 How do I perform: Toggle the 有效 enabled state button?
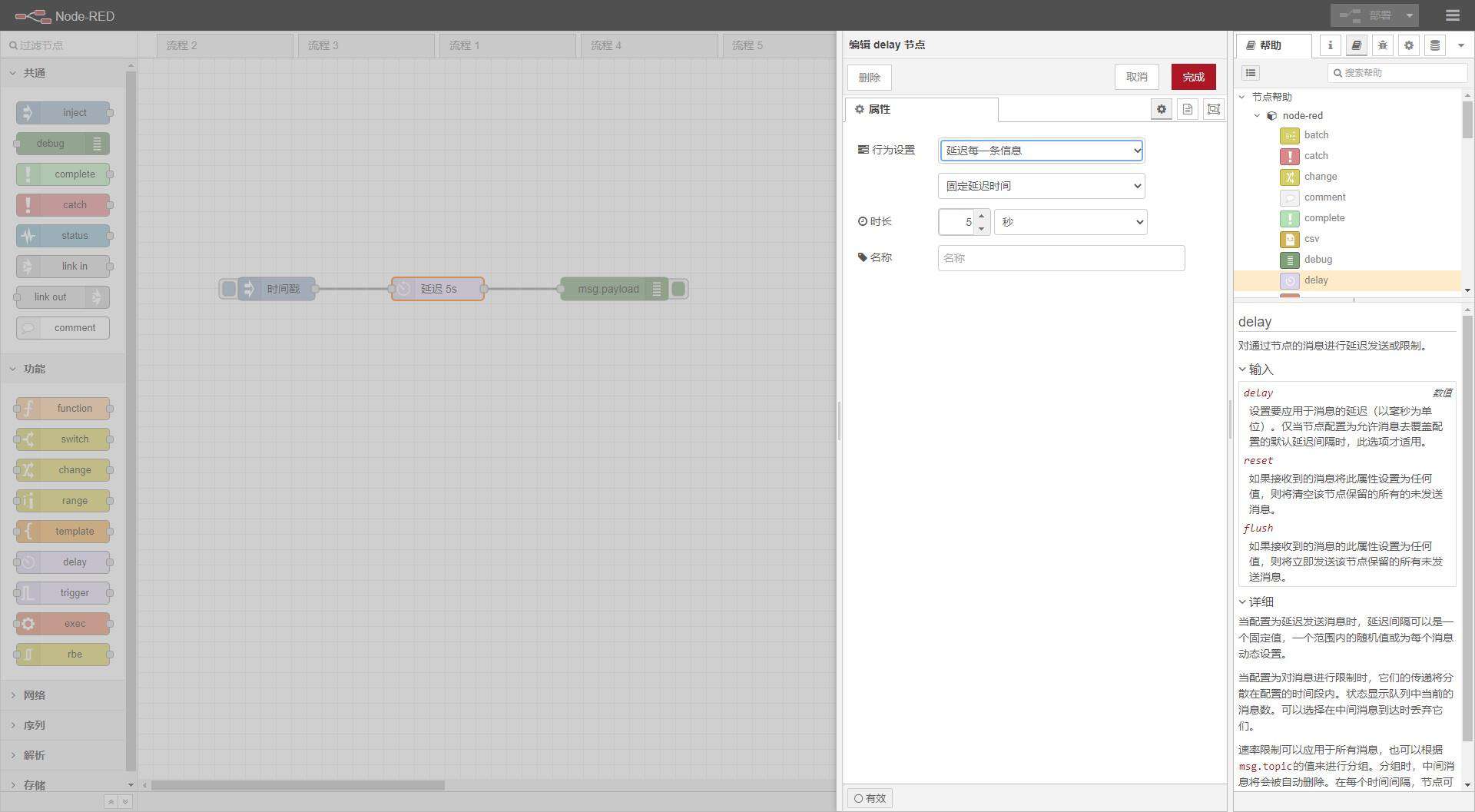(x=870, y=798)
